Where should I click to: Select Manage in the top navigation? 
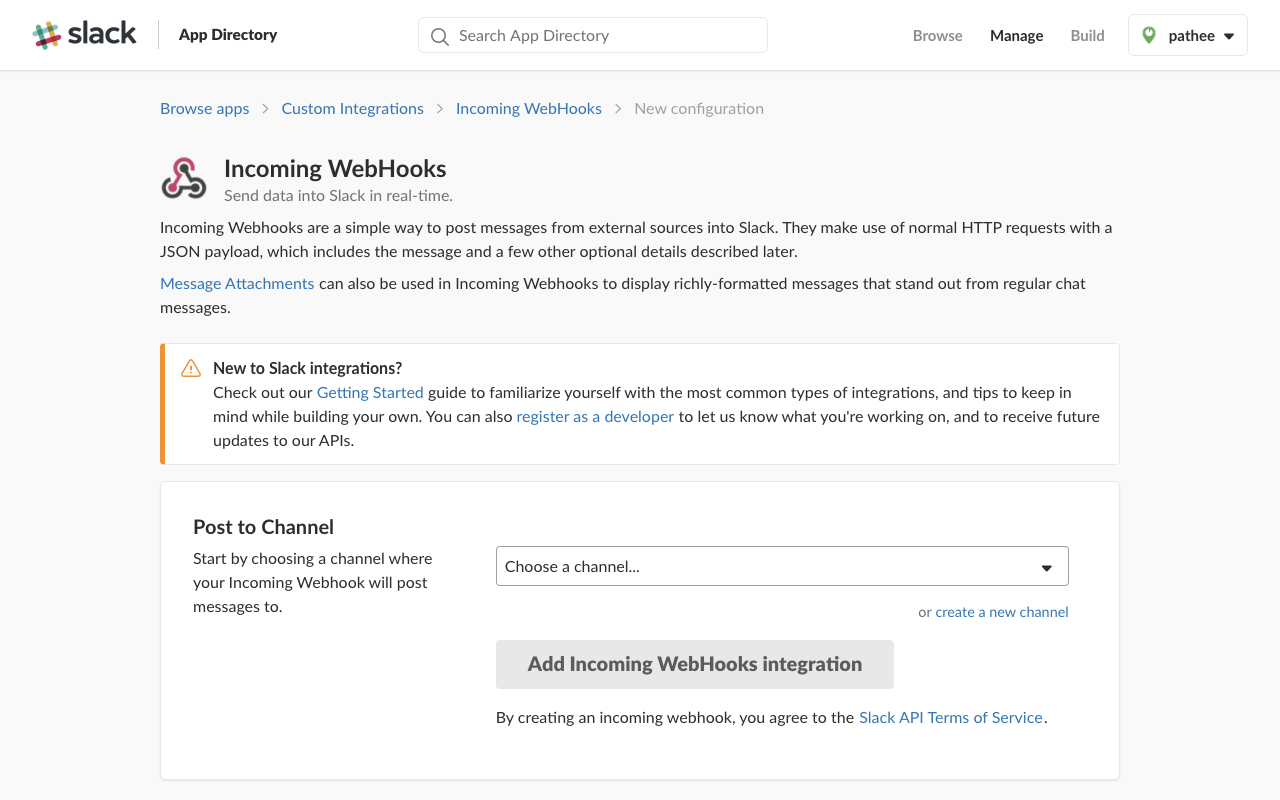point(1016,35)
